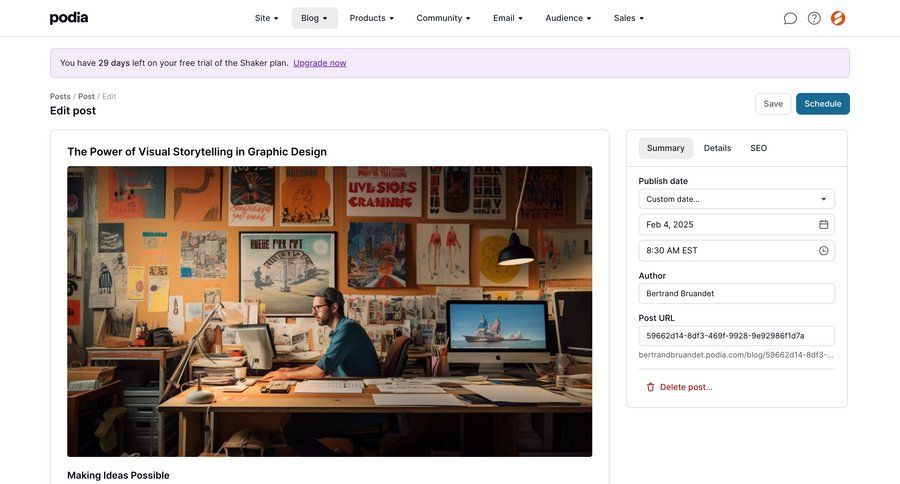Expand the Community menu
This screenshot has width=900, height=484.
coord(443,18)
